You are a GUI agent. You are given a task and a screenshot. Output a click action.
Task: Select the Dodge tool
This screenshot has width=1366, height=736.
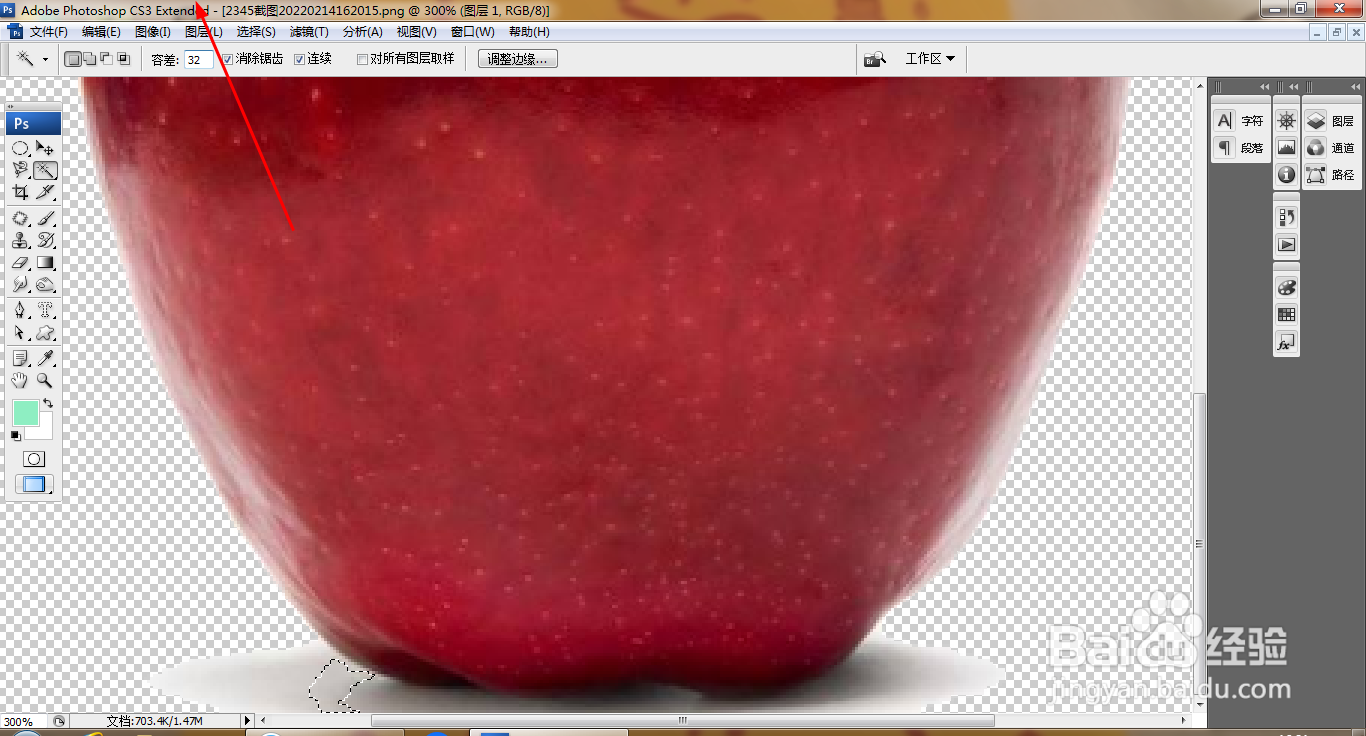click(x=45, y=285)
